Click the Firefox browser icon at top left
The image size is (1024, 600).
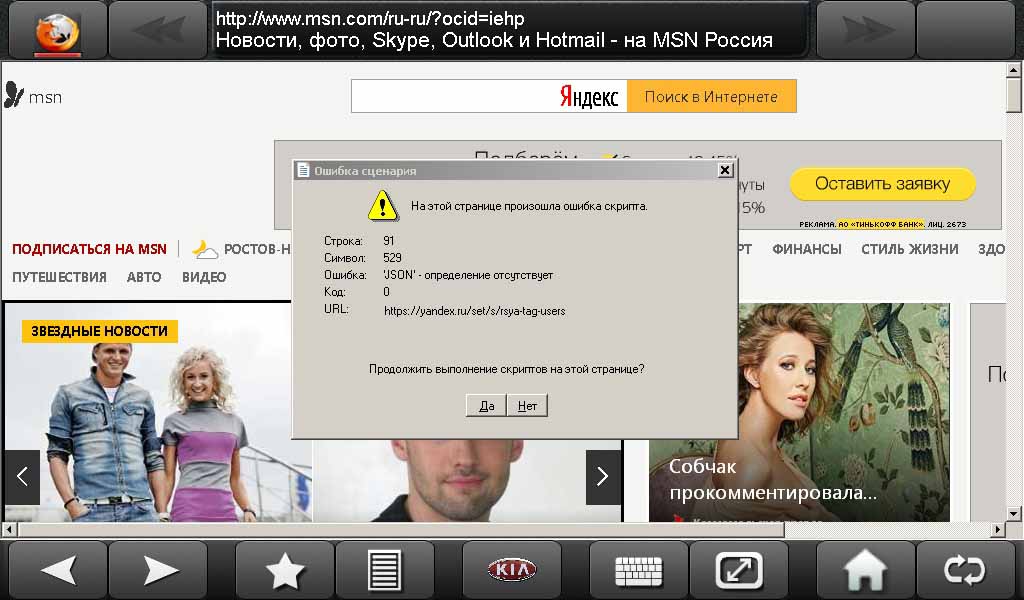(x=57, y=30)
